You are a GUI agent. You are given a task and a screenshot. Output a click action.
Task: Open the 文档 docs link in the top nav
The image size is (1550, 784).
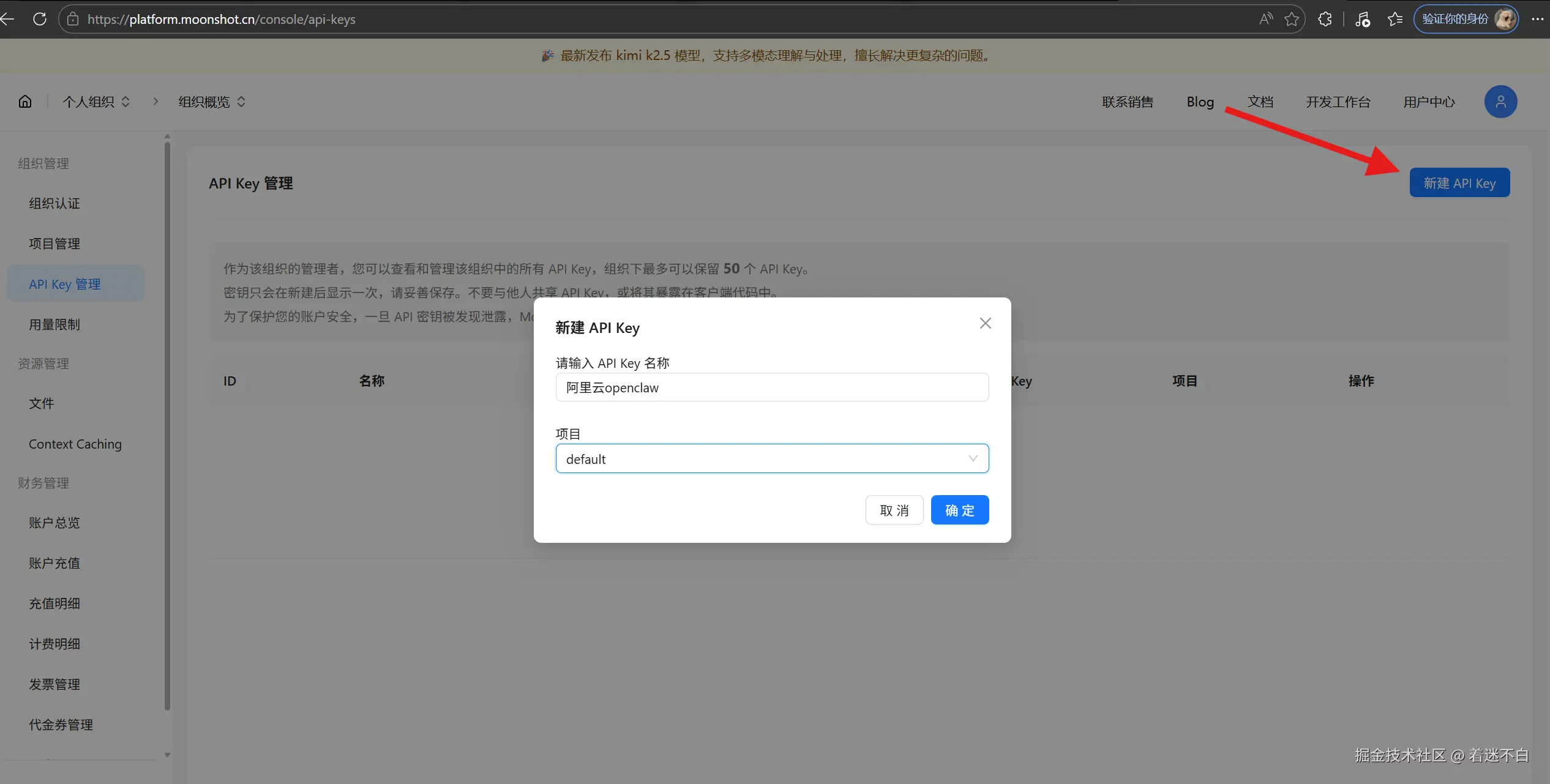[1260, 102]
